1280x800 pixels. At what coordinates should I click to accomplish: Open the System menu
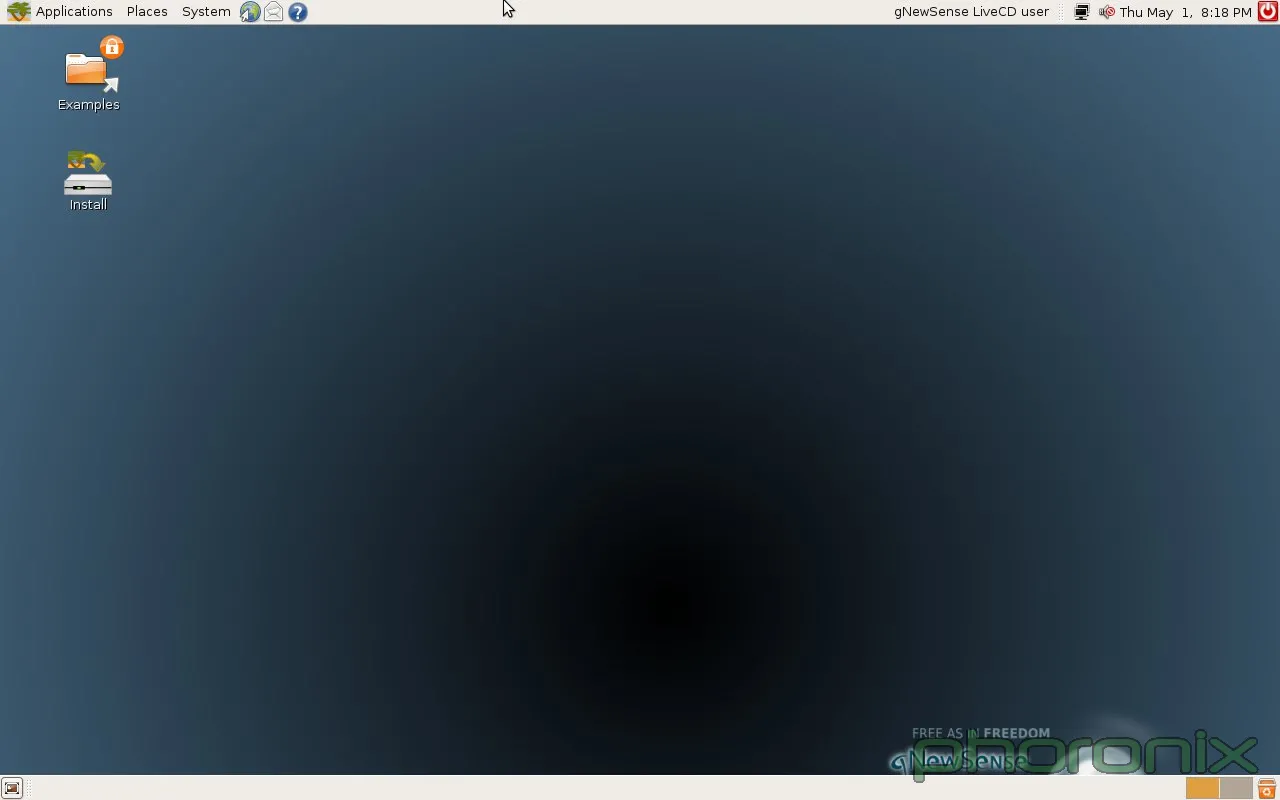pyautogui.click(x=206, y=12)
